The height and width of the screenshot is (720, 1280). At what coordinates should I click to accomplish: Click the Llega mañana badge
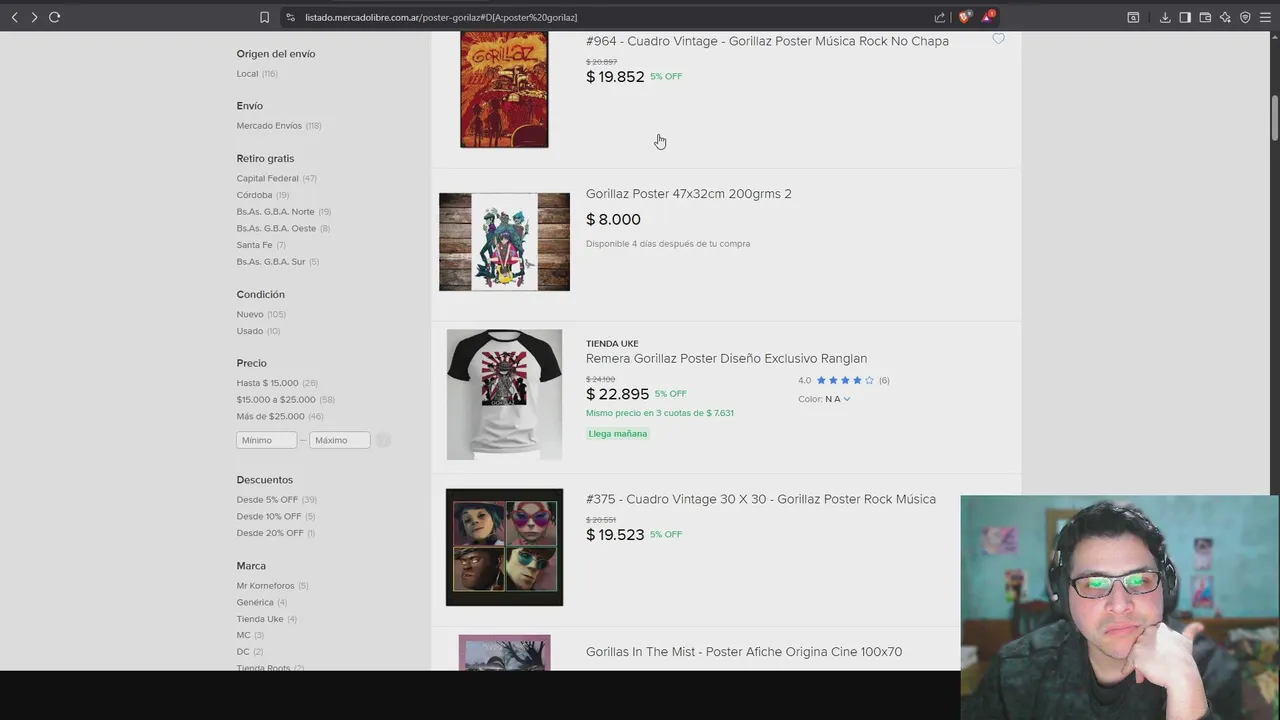click(x=618, y=434)
